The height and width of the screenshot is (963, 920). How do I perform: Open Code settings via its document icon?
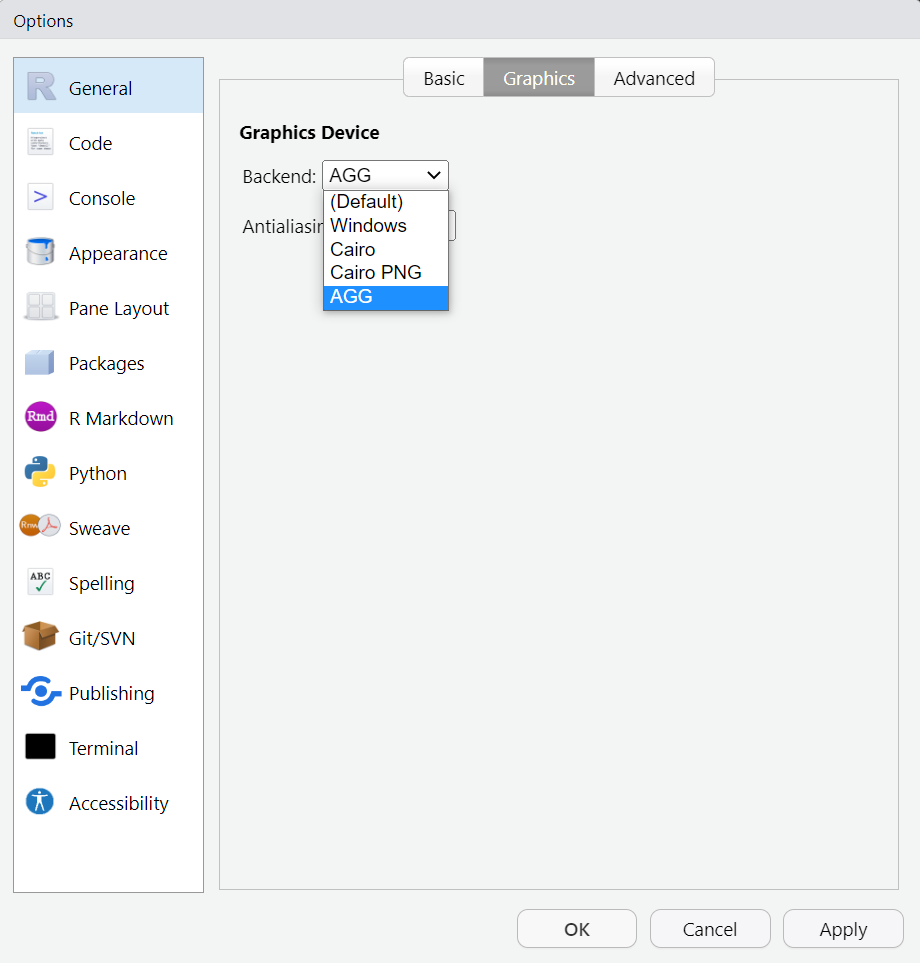(41, 143)
